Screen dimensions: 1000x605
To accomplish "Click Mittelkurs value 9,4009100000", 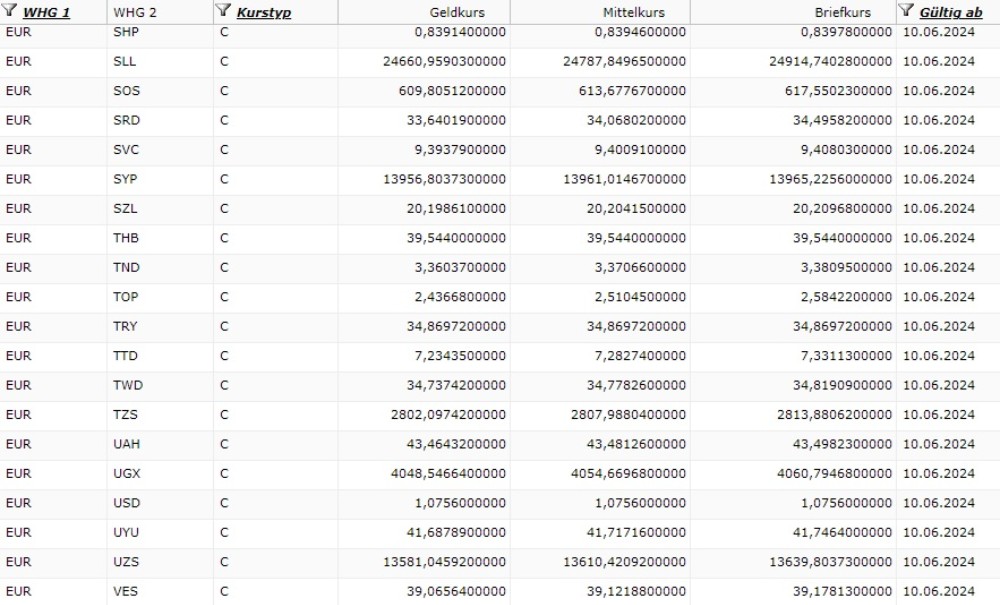I will pos(640,149).
